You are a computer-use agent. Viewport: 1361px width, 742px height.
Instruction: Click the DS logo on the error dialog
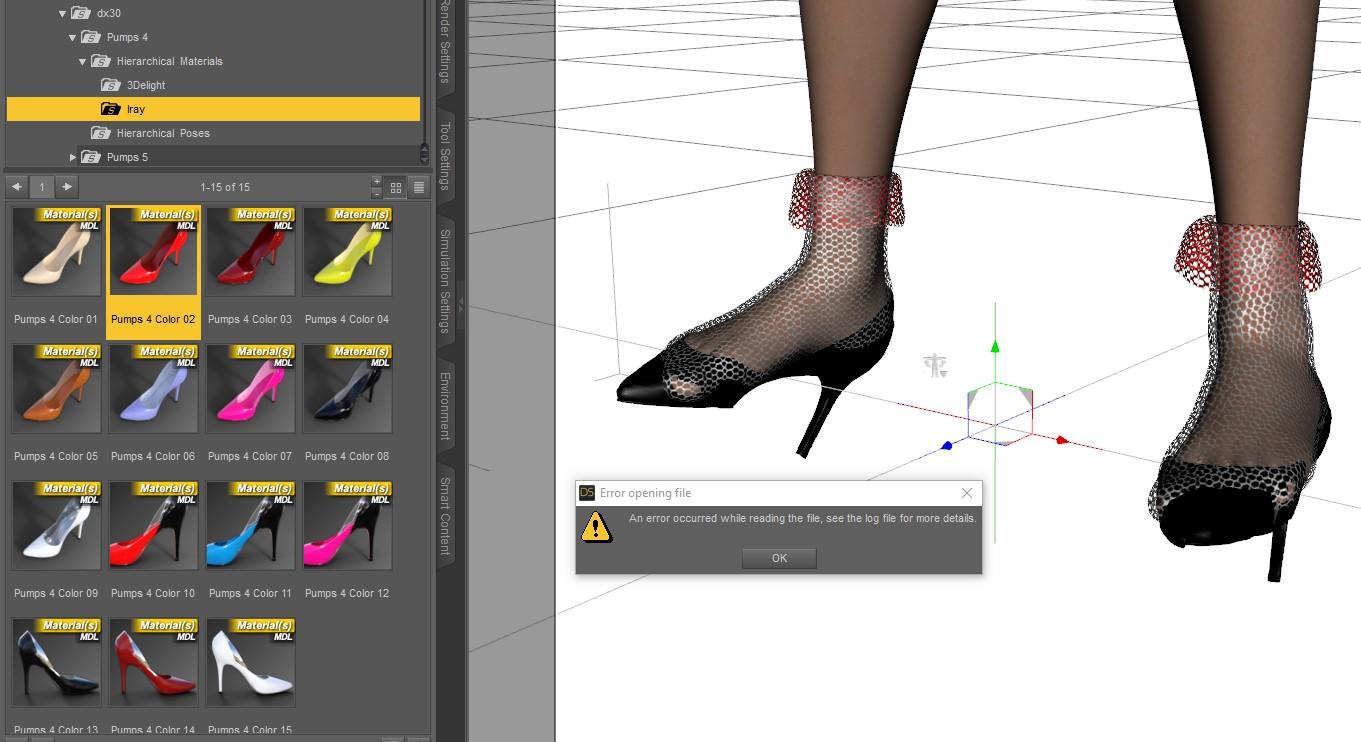click(x=586, y=492)
